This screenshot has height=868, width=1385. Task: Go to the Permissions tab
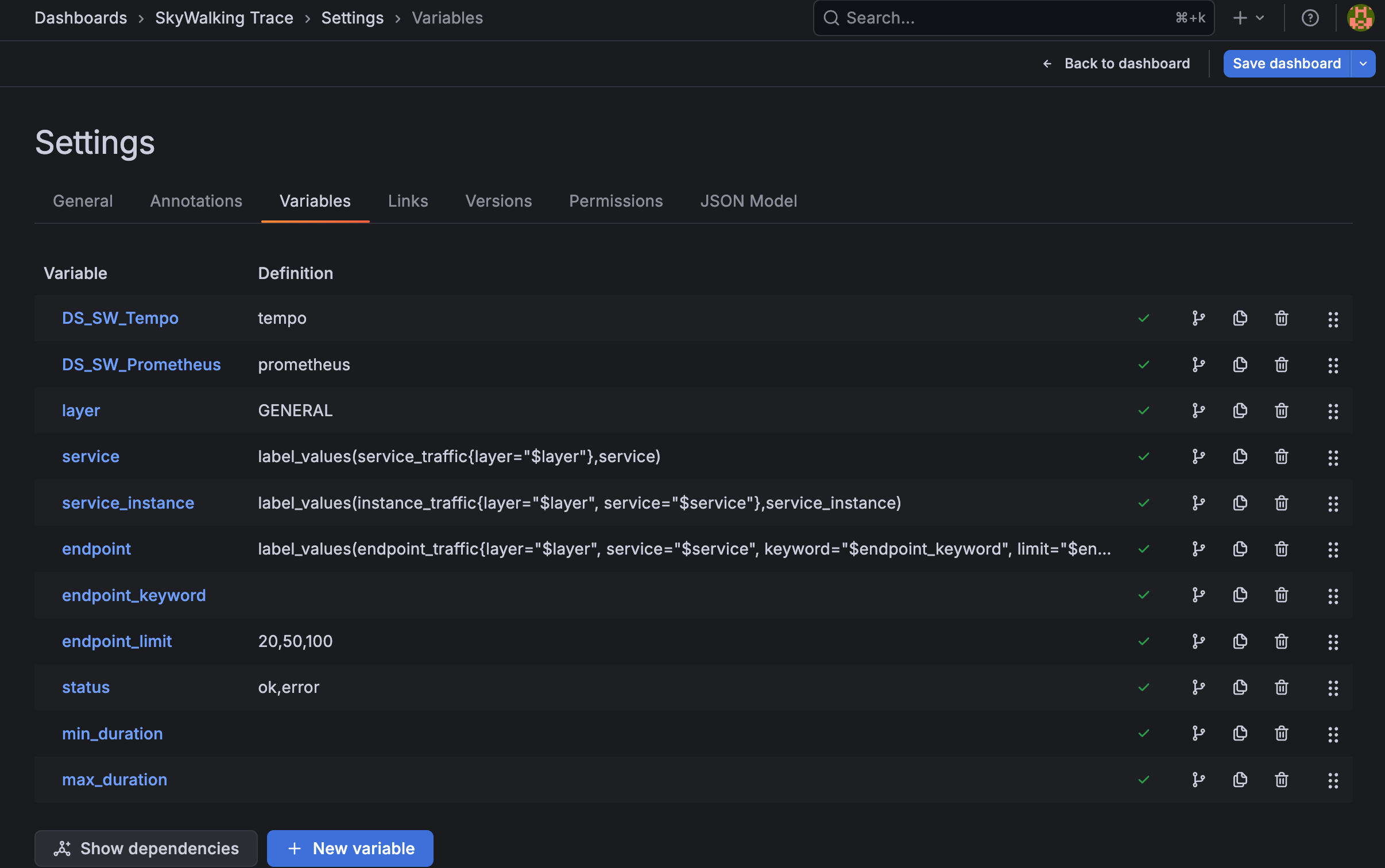616,201
